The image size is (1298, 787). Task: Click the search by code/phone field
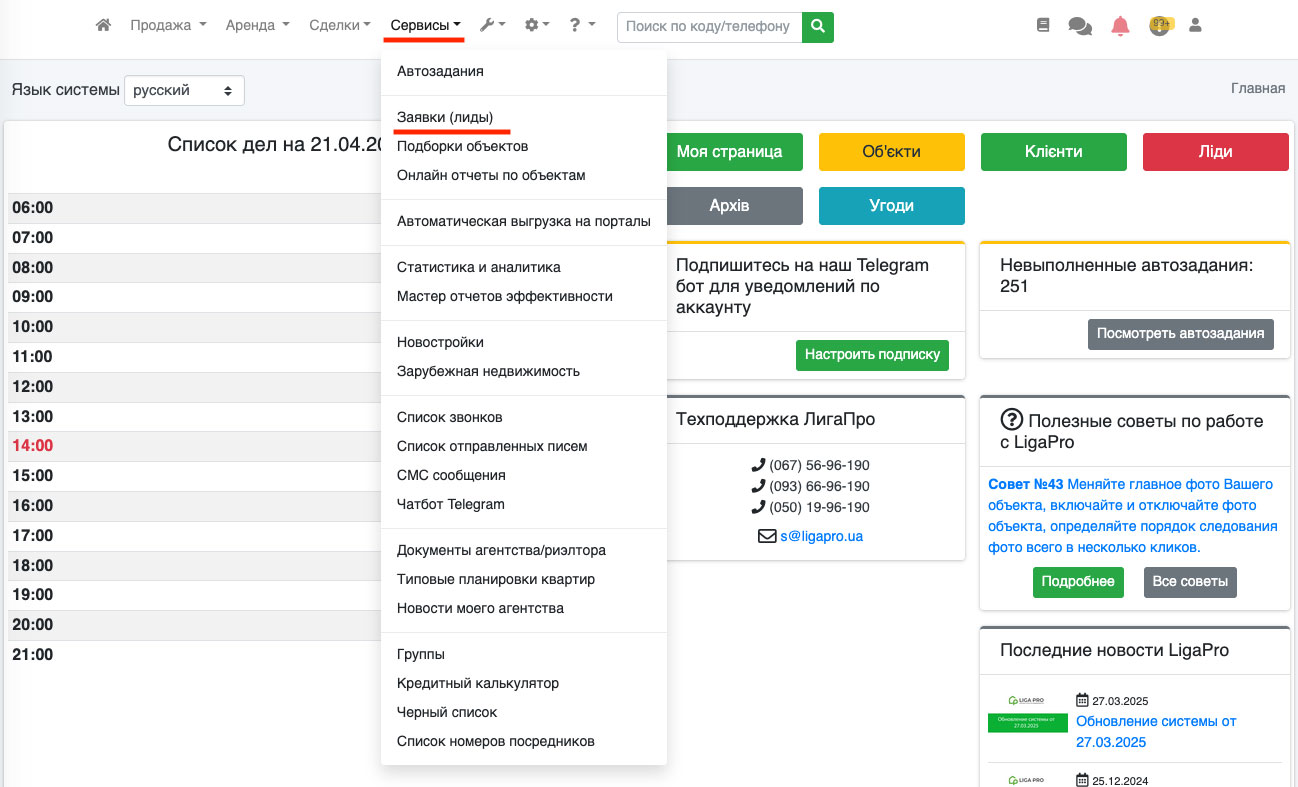pos(709,26)
